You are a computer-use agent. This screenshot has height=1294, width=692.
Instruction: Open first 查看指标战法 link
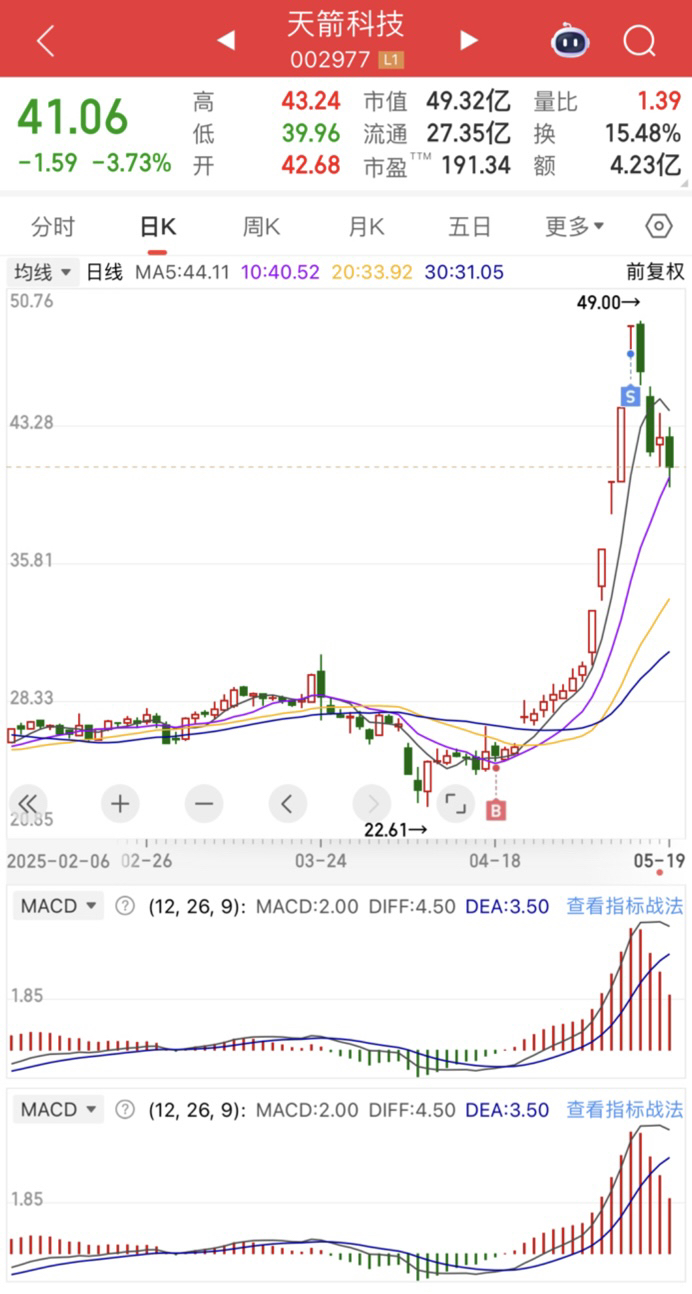[x=625, y=906]
